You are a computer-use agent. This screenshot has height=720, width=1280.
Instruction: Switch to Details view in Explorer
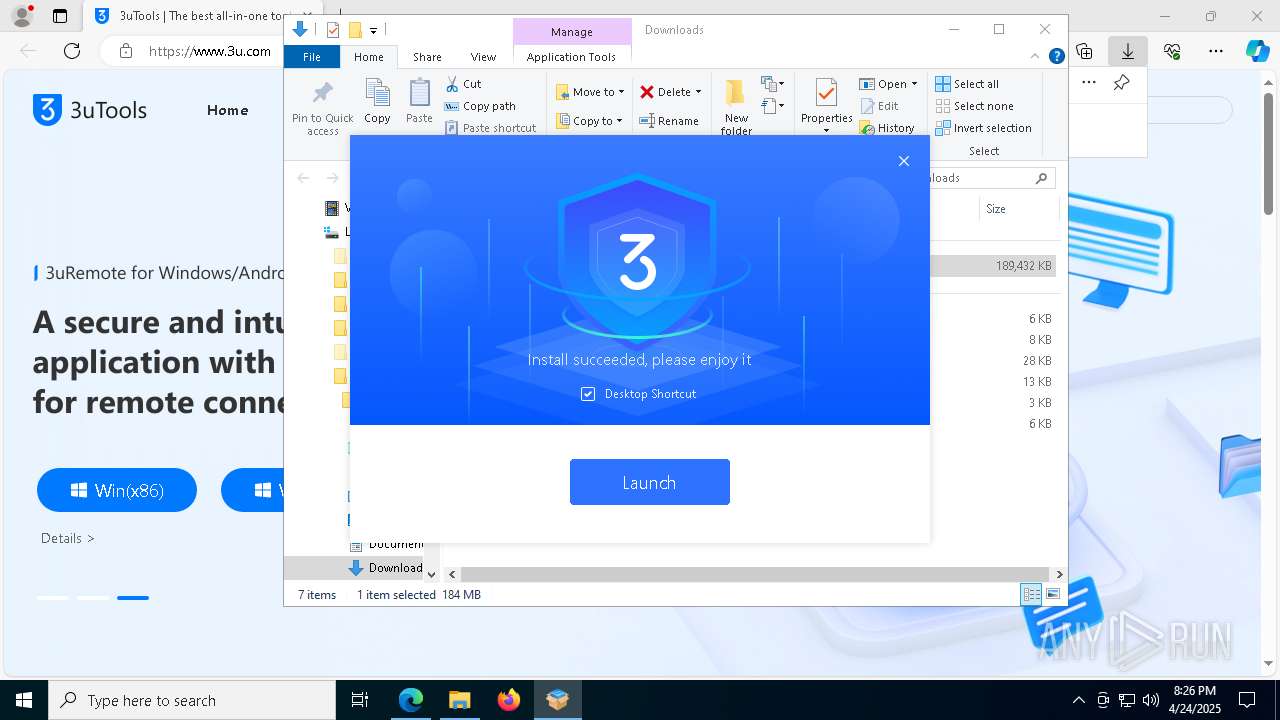[1031, 594]
